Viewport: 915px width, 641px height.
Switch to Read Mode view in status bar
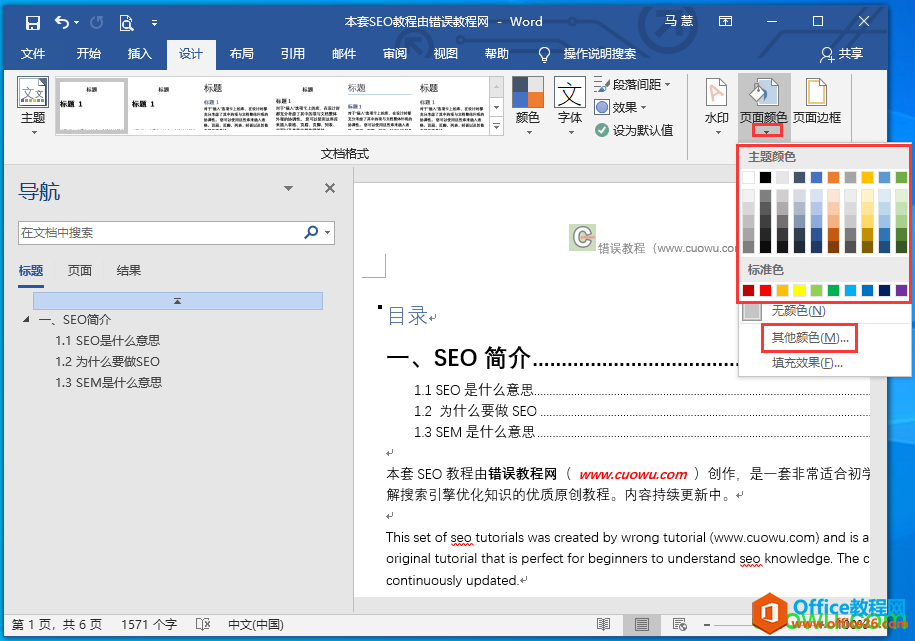click(603, 624)
